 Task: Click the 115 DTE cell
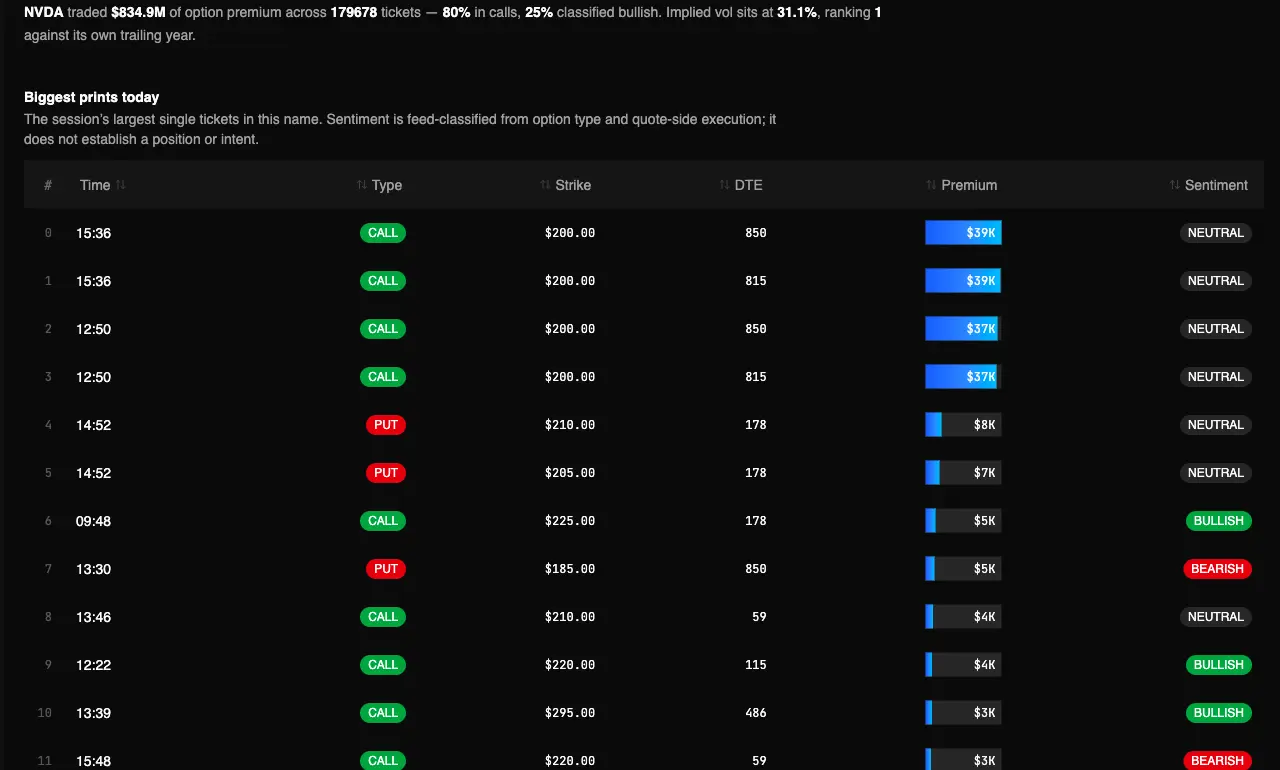(x=756, y=665)
